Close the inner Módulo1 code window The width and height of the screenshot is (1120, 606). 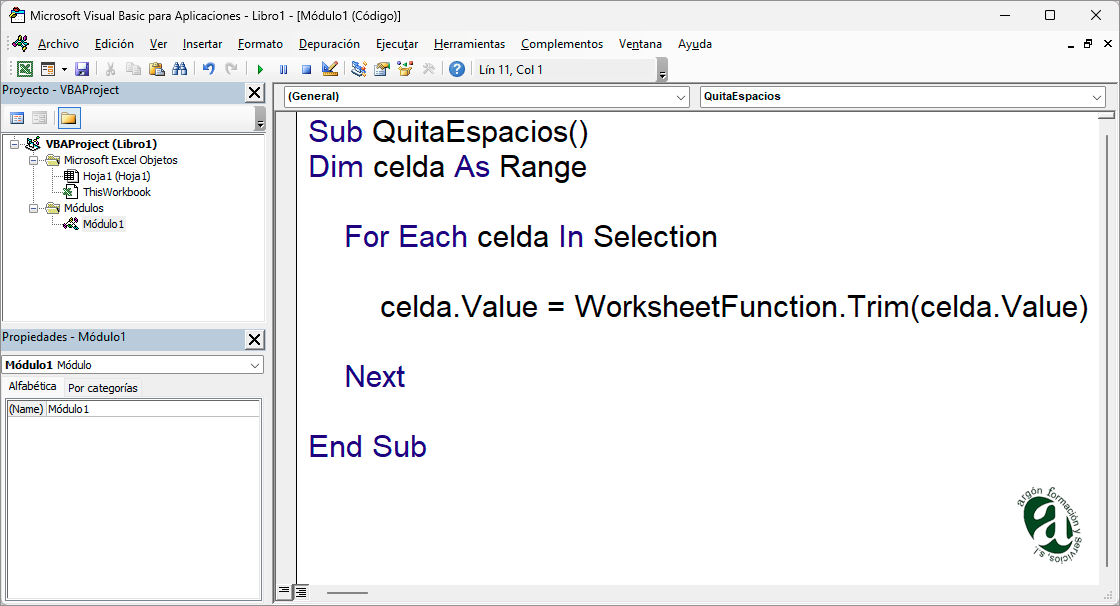pos(1107,44)
